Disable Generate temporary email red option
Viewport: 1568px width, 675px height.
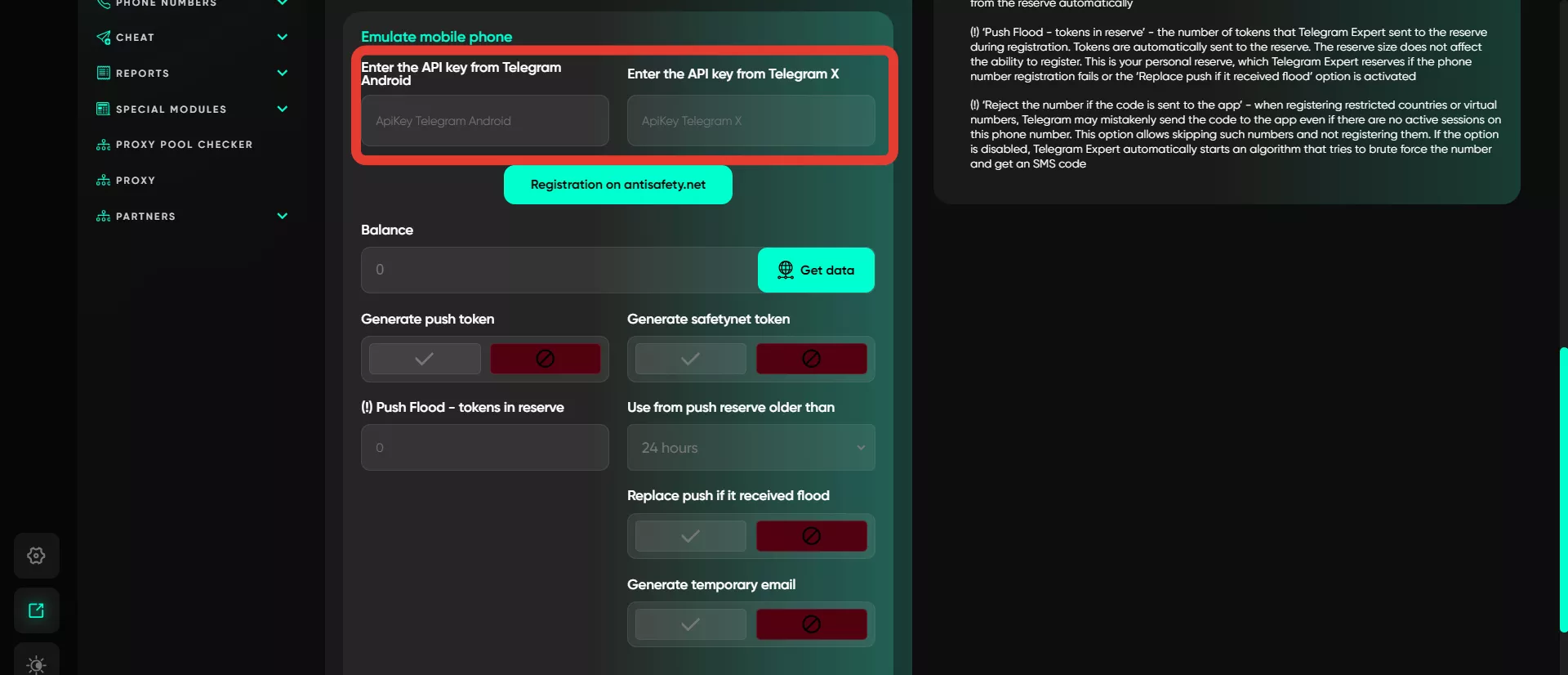pyautogui.click(x=812, y=624)
